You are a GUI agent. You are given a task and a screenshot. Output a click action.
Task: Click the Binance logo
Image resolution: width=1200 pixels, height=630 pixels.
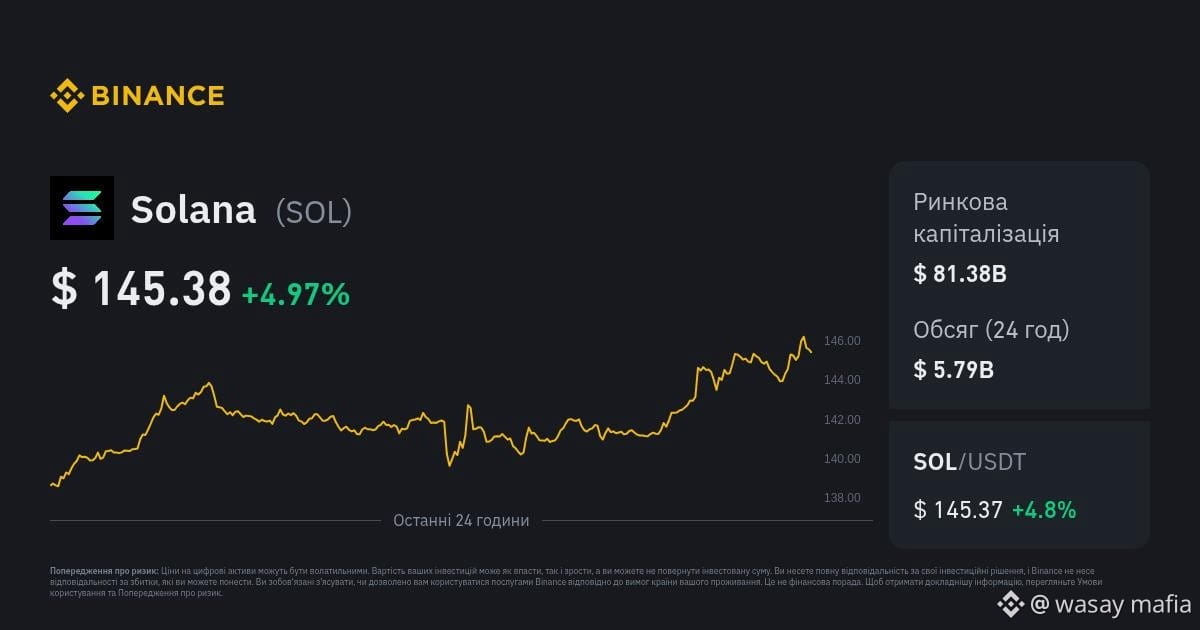pos(137,96)
